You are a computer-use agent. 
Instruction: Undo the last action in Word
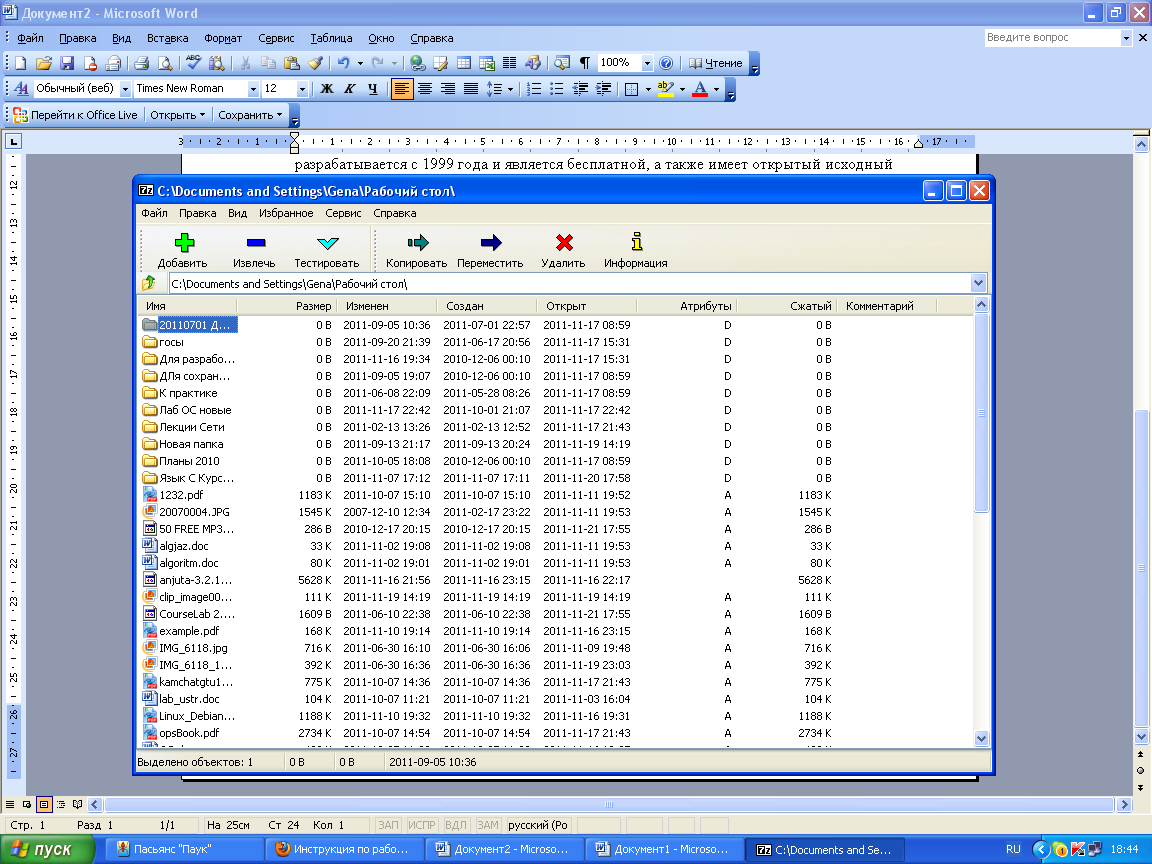[343, 63]
